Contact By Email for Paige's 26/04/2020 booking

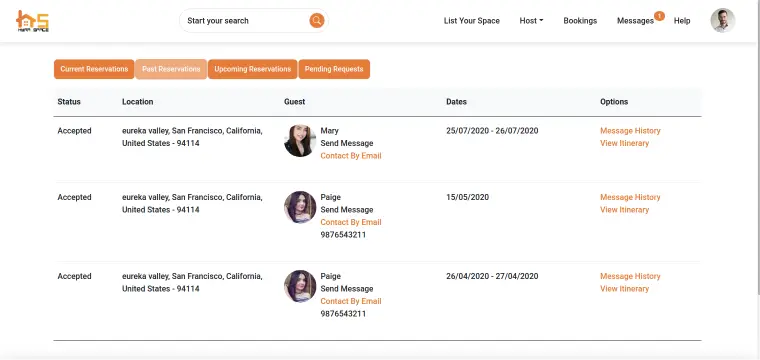click(351, 301)
